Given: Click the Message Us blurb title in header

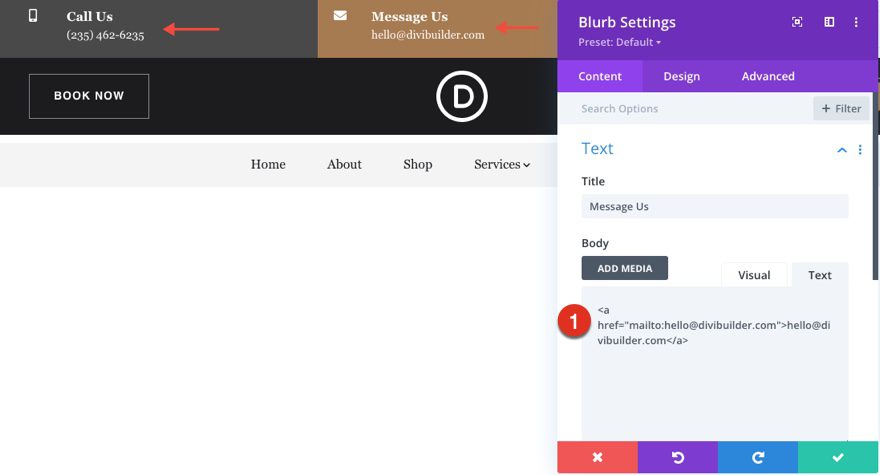Looking at the screenshot, I should [409, 17].
